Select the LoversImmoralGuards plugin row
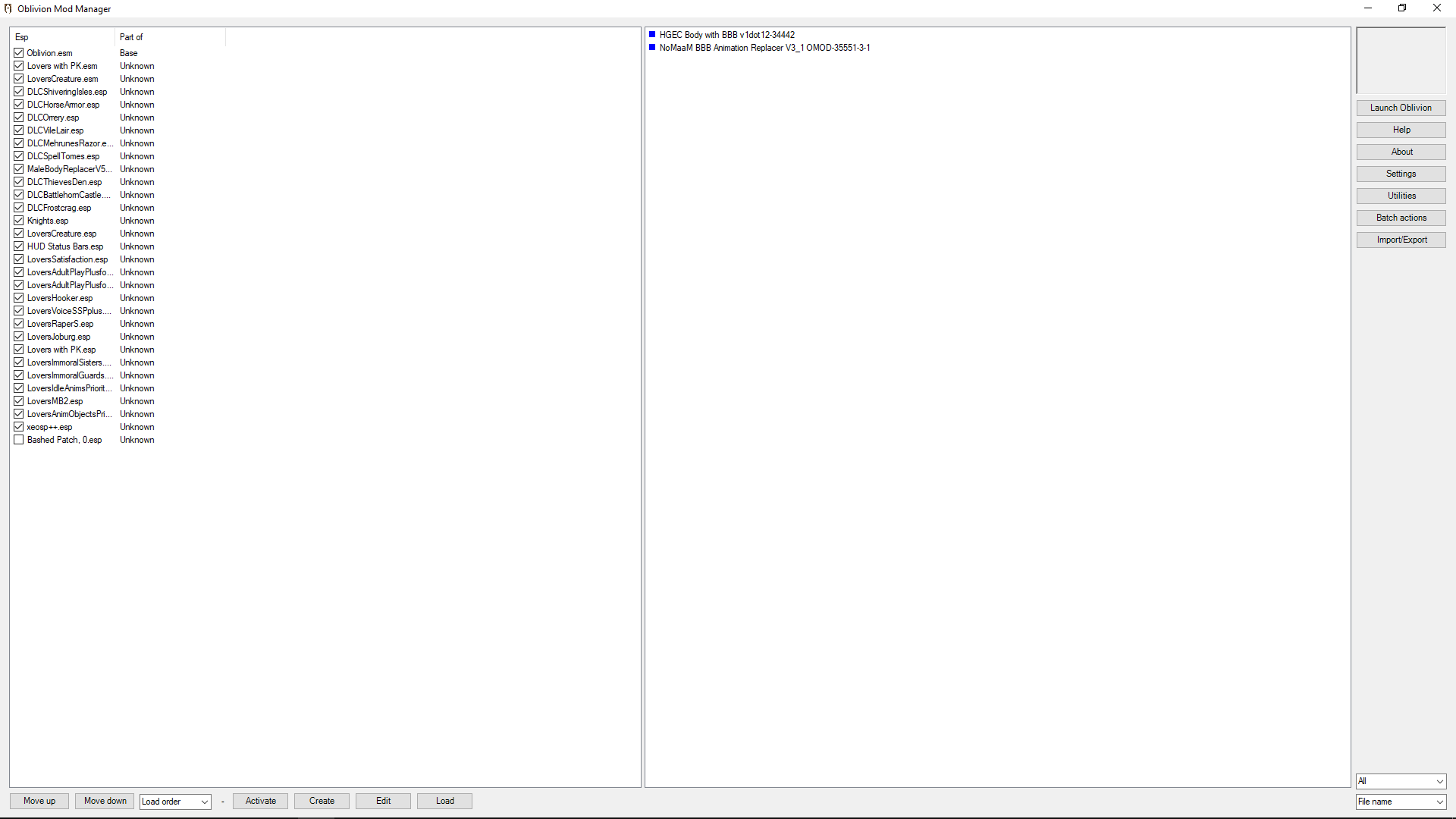1456x819 pixels. click(69, 375)
